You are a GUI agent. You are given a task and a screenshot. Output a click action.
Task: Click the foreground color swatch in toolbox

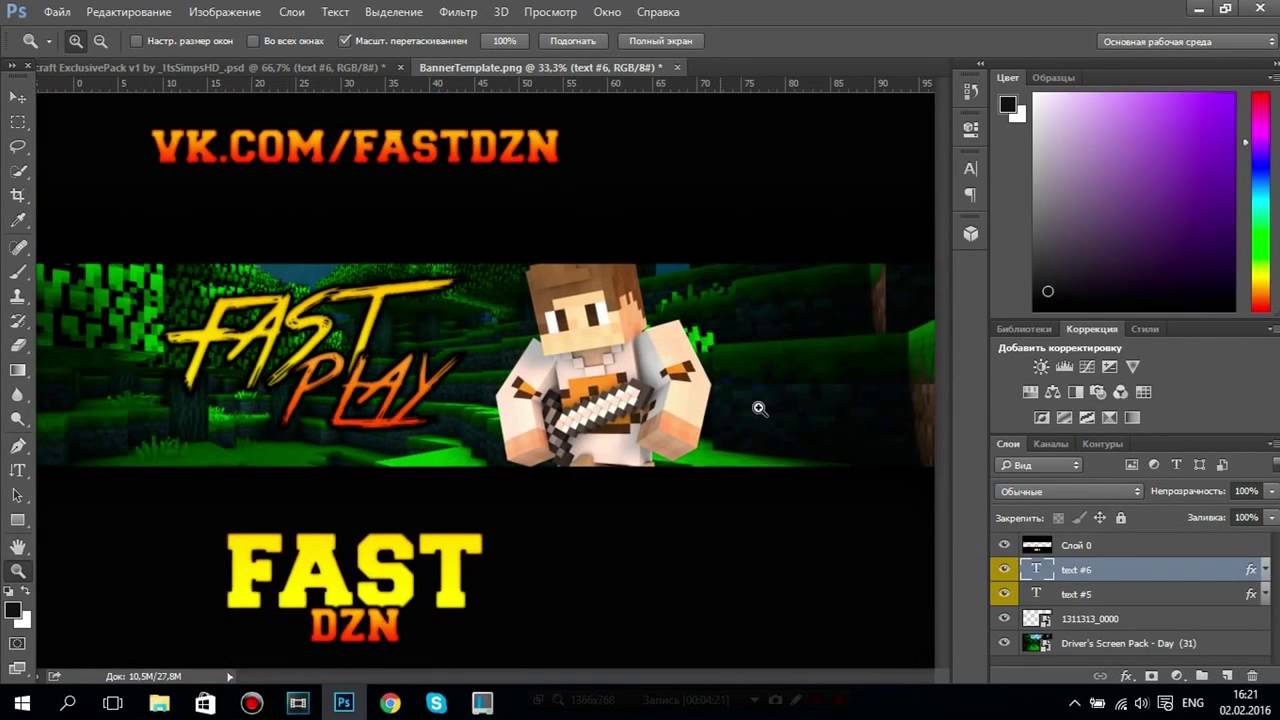[13, 610]
